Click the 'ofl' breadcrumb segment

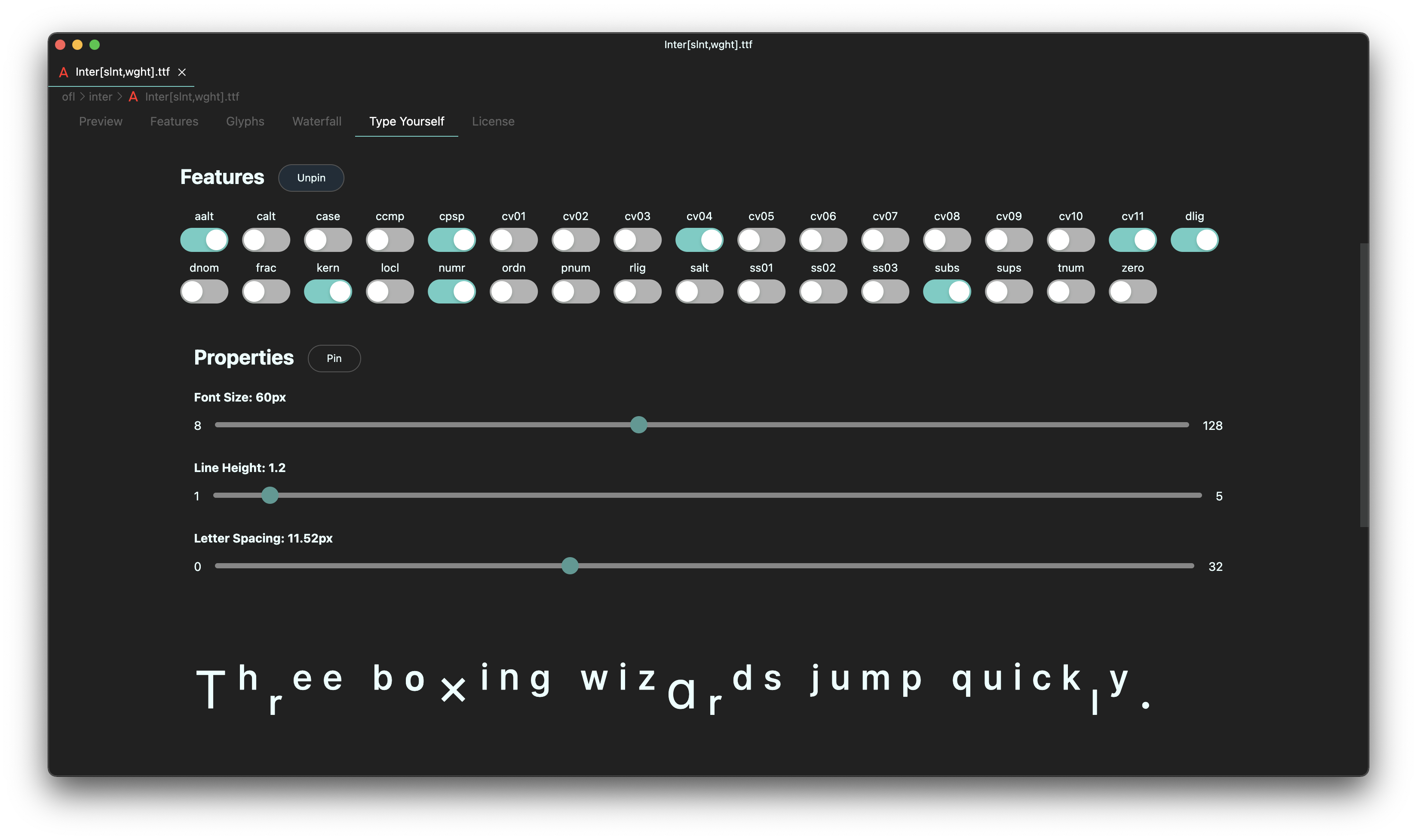coord(68,97)
